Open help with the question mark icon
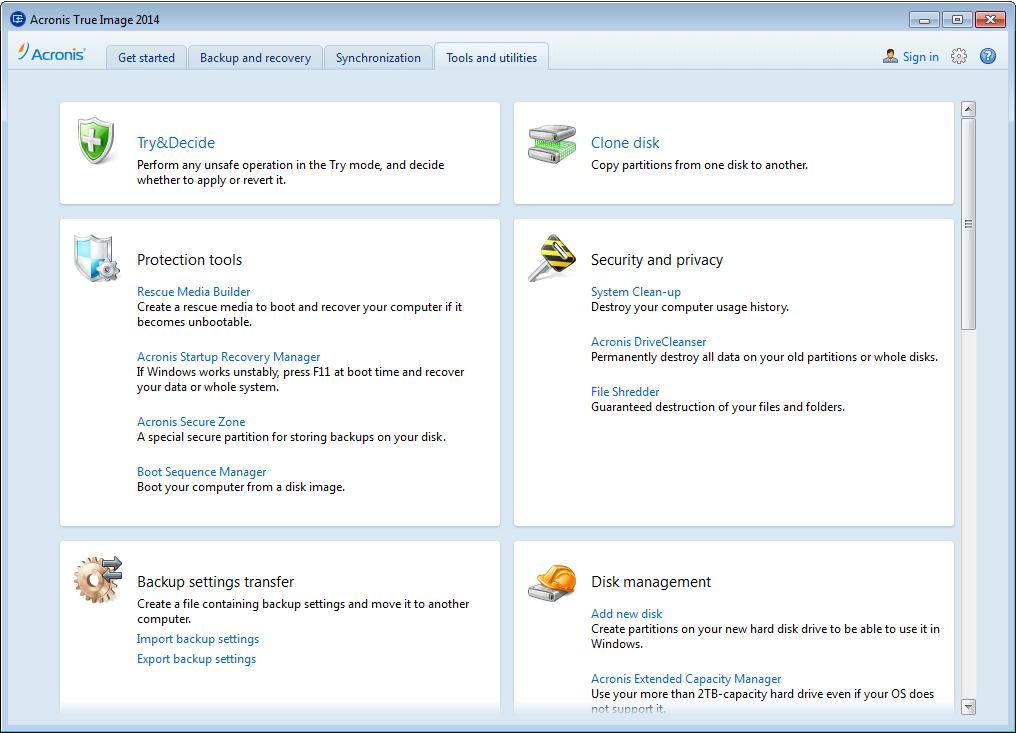 pyautogui.click(x=988, y=57)
